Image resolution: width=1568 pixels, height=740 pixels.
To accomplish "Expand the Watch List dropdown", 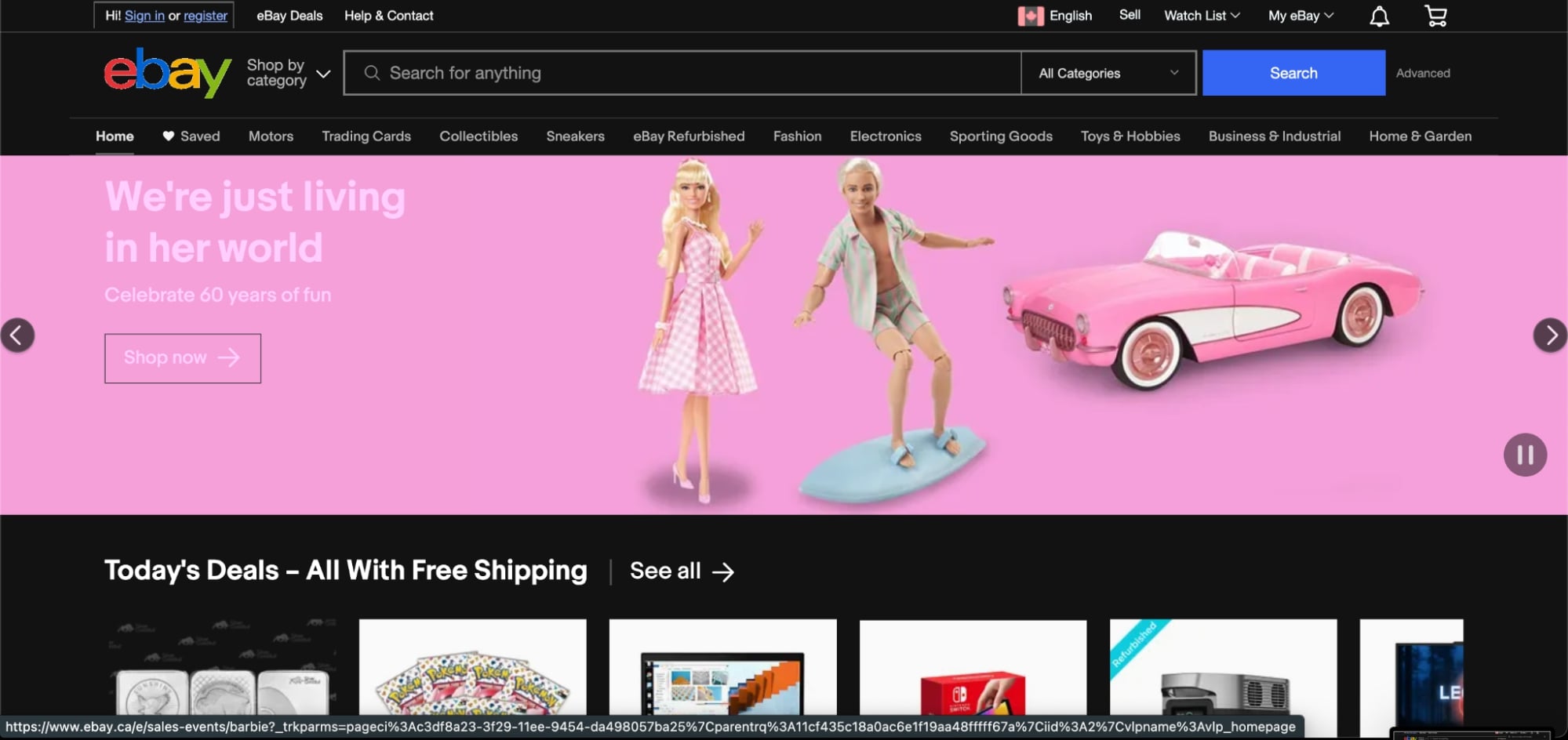I will pyautogui.click(x=1202, y=16).
